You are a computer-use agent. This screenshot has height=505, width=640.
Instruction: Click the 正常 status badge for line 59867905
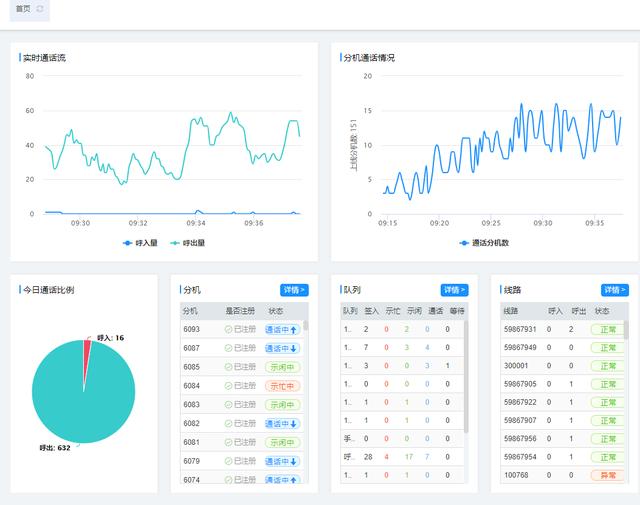pyautogui.click(x=607, y=384)
